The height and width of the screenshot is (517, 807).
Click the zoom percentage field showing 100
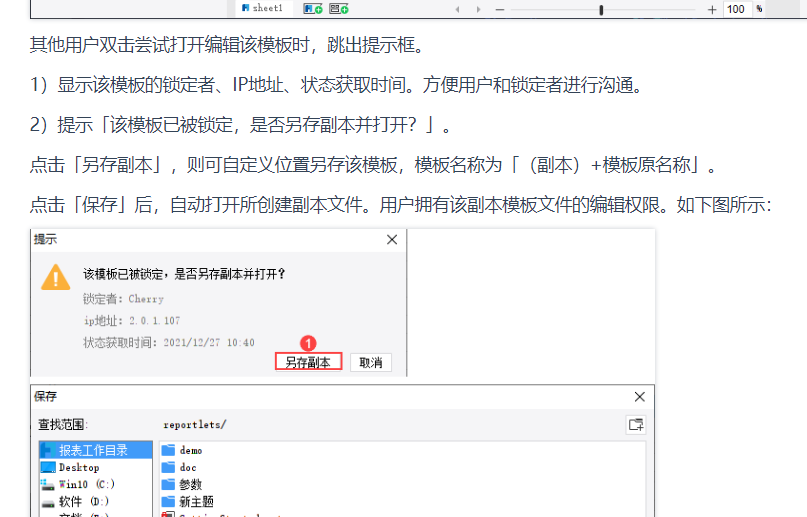coord(736,9)
